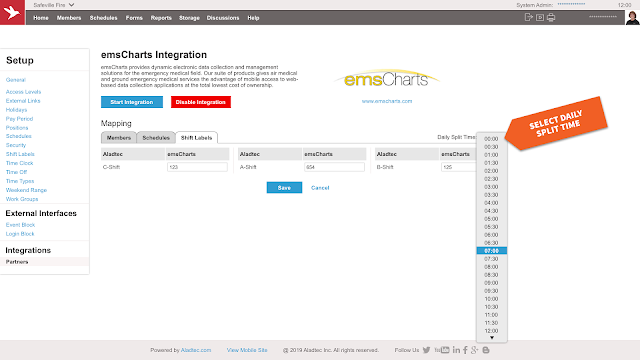Open the LinkedIn footer icon
The image size is (640, 360).
coord(456,350)
